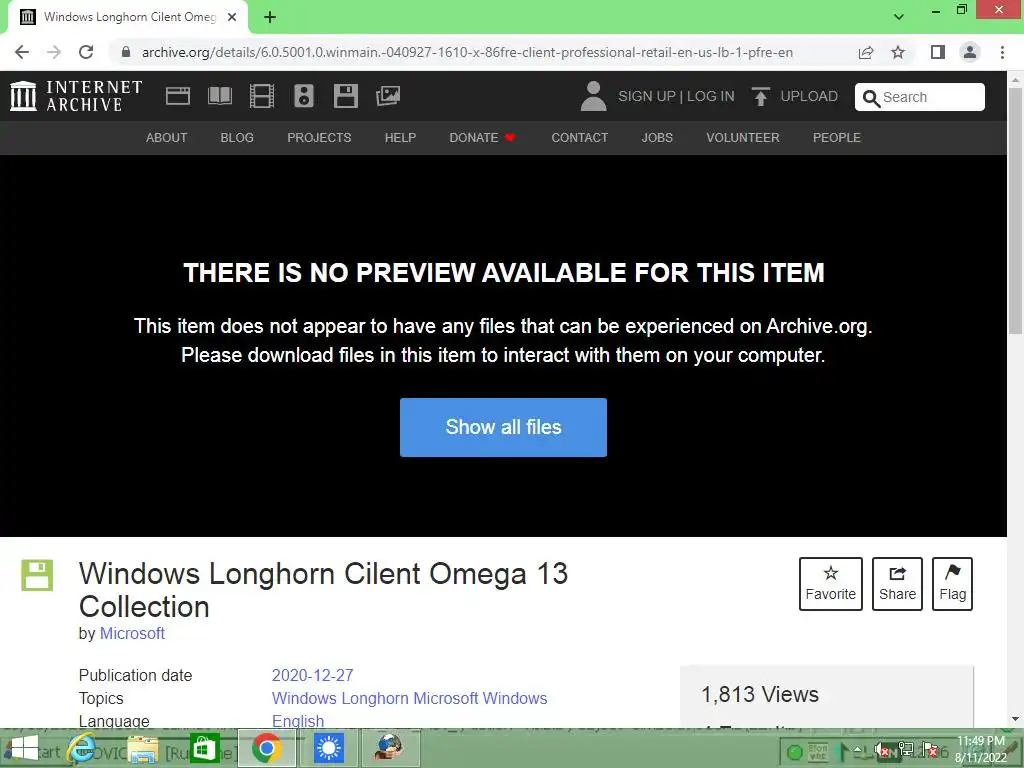Open the Chrome three-dot menu
Viewport: 1024px width, 768px height.
[x=1002, y=52]
